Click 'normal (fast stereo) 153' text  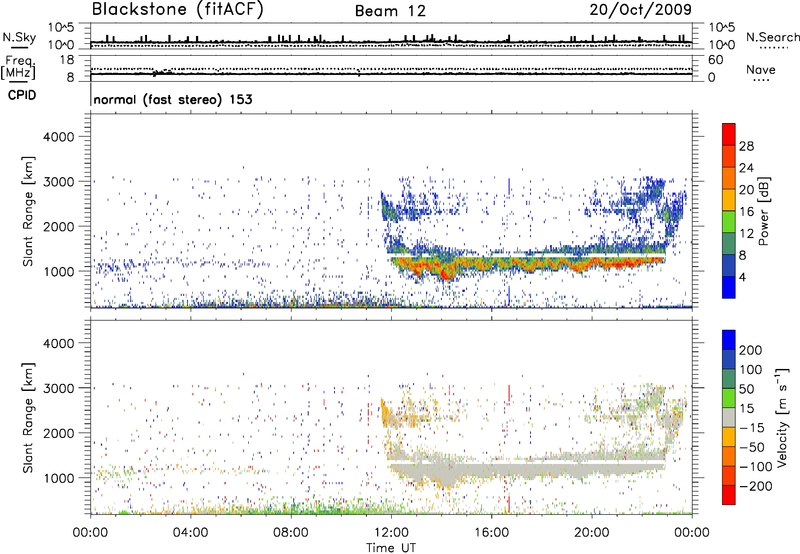[x=173, y=99]
